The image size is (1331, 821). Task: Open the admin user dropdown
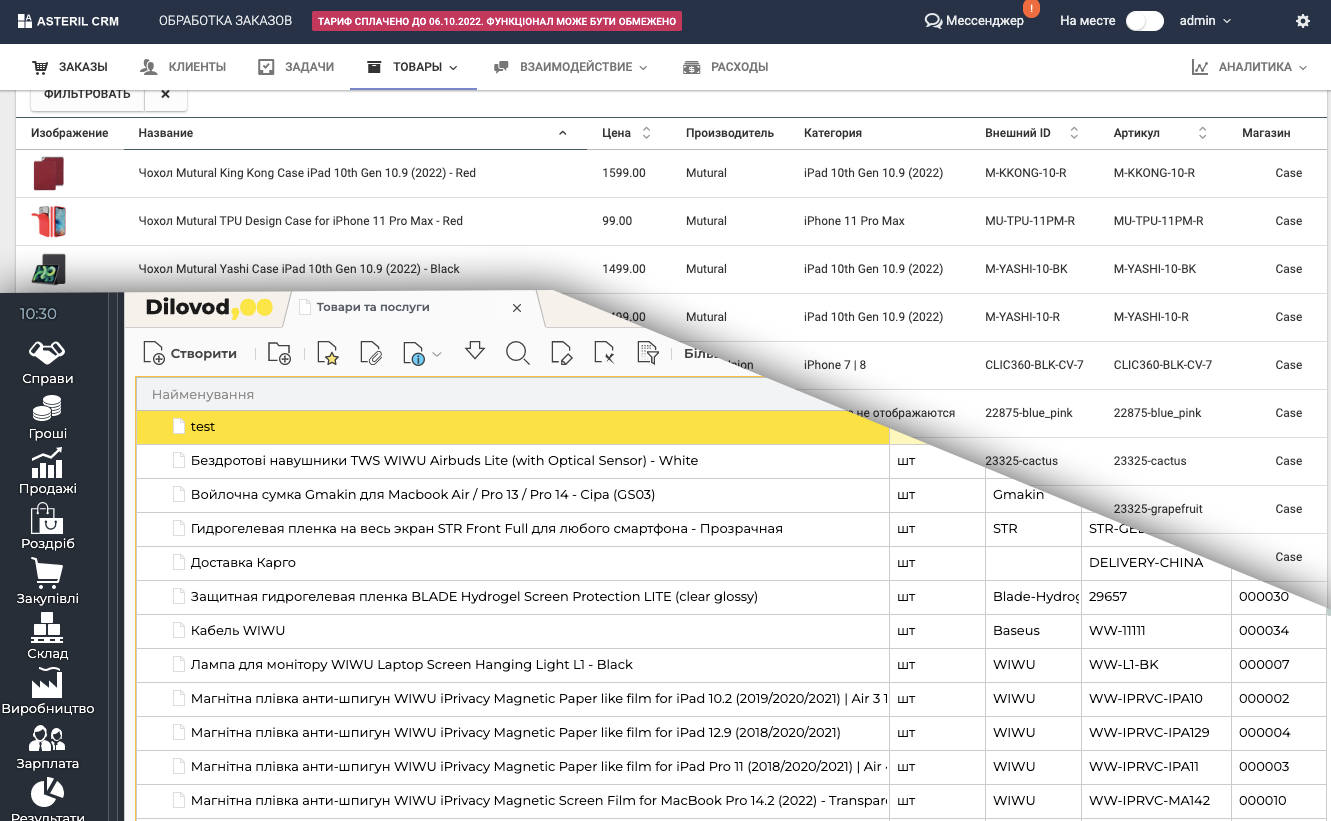[x=1205, y=20]
